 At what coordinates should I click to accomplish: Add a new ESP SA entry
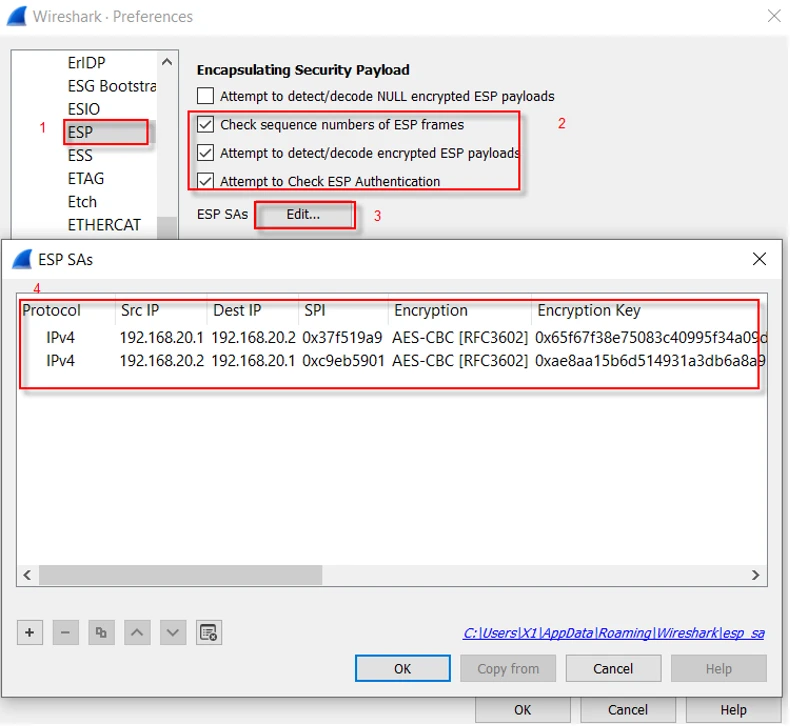[x=30, y=632]
